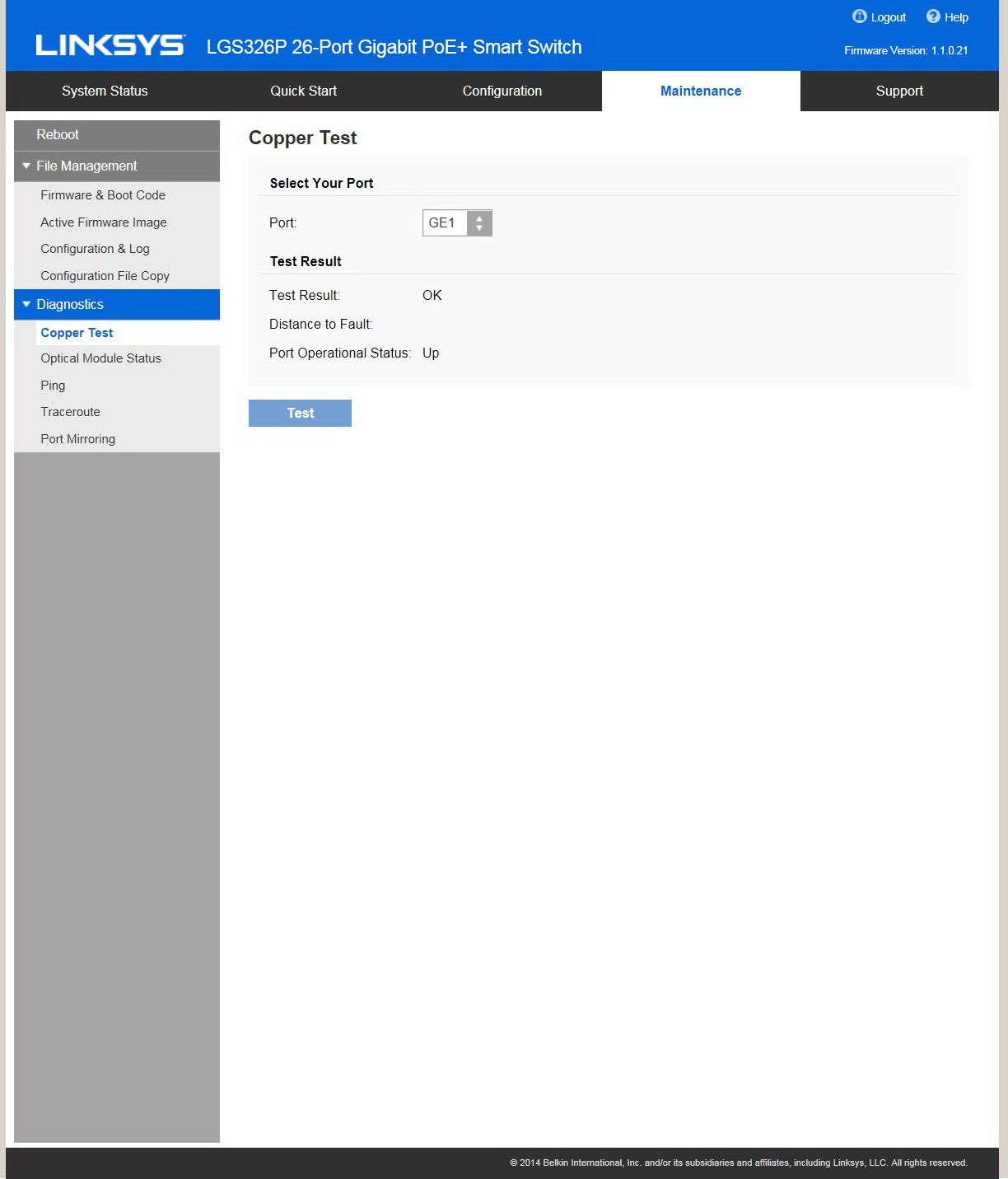Open the Port Mirroring page
Viewport: 1008px width, 1179px height.
coord(78,439)
